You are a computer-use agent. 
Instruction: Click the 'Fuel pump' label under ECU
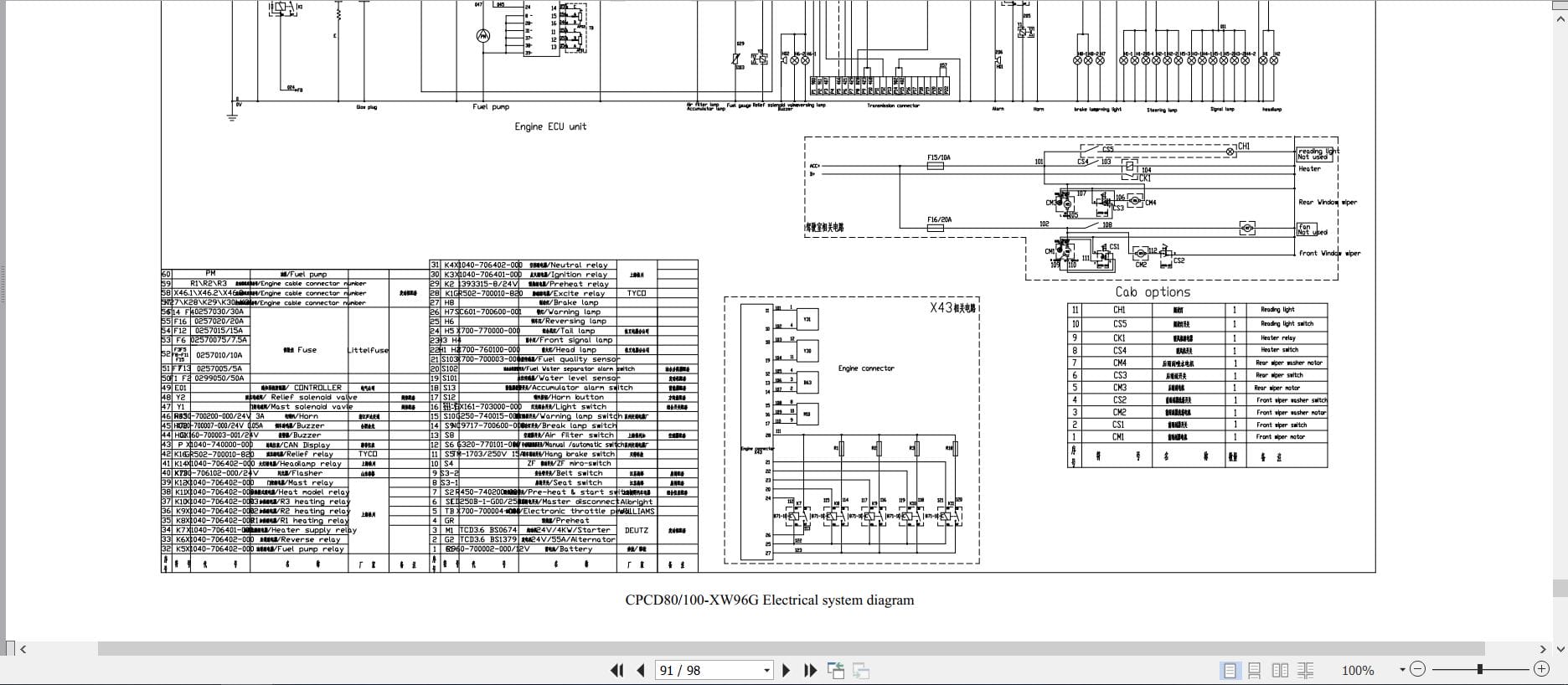point(491,107)
